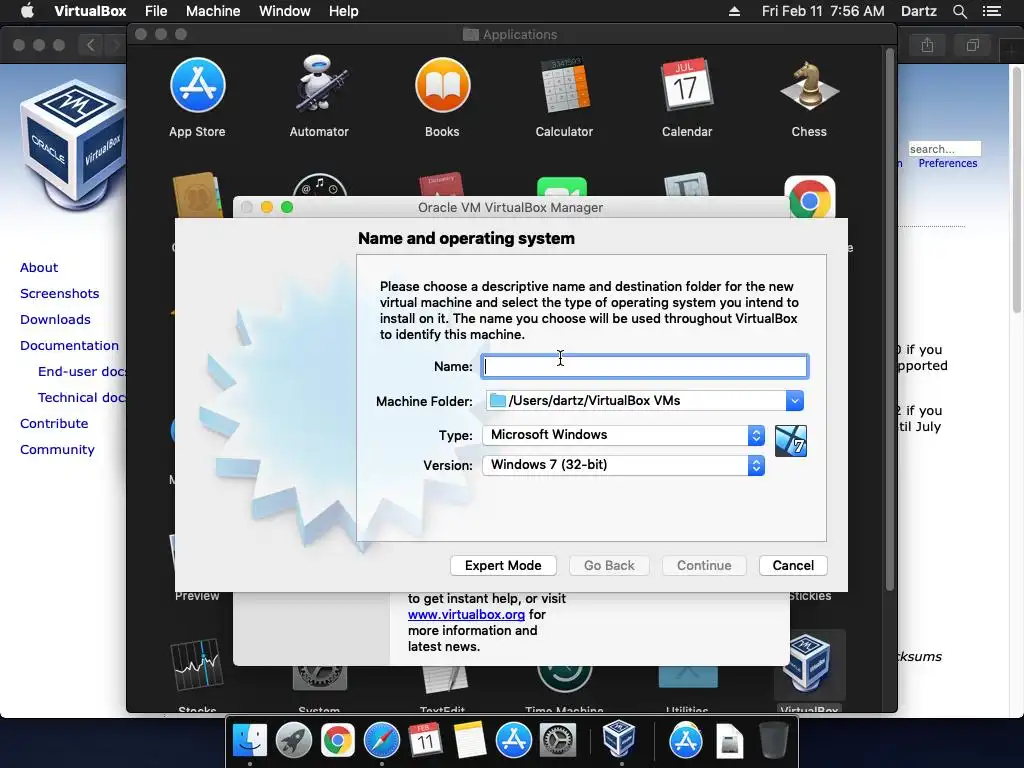Open Community link on website
The width and height of the screenshot is (1024, 768).
click(x=57, y=449)
